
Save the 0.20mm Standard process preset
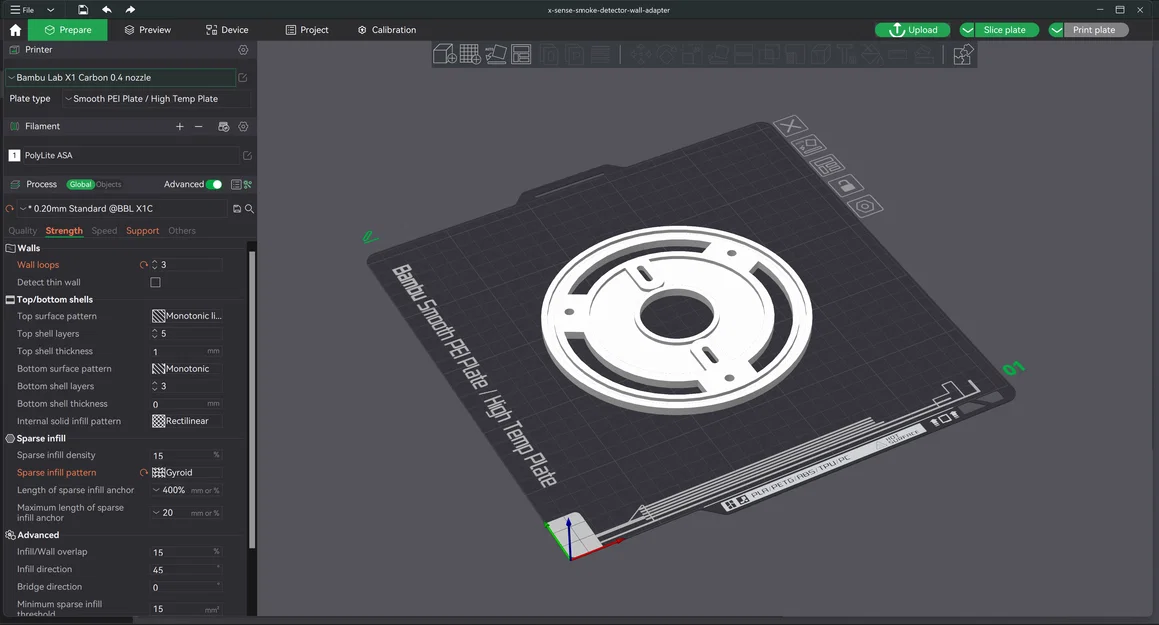237,209
